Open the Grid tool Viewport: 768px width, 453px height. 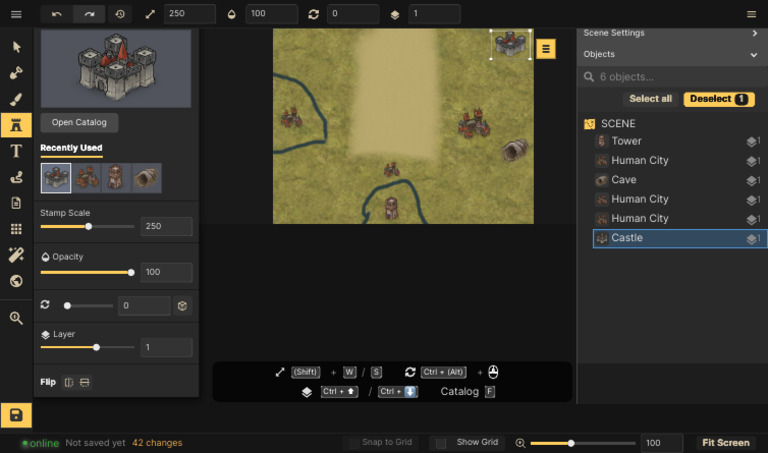pos(16,229)
